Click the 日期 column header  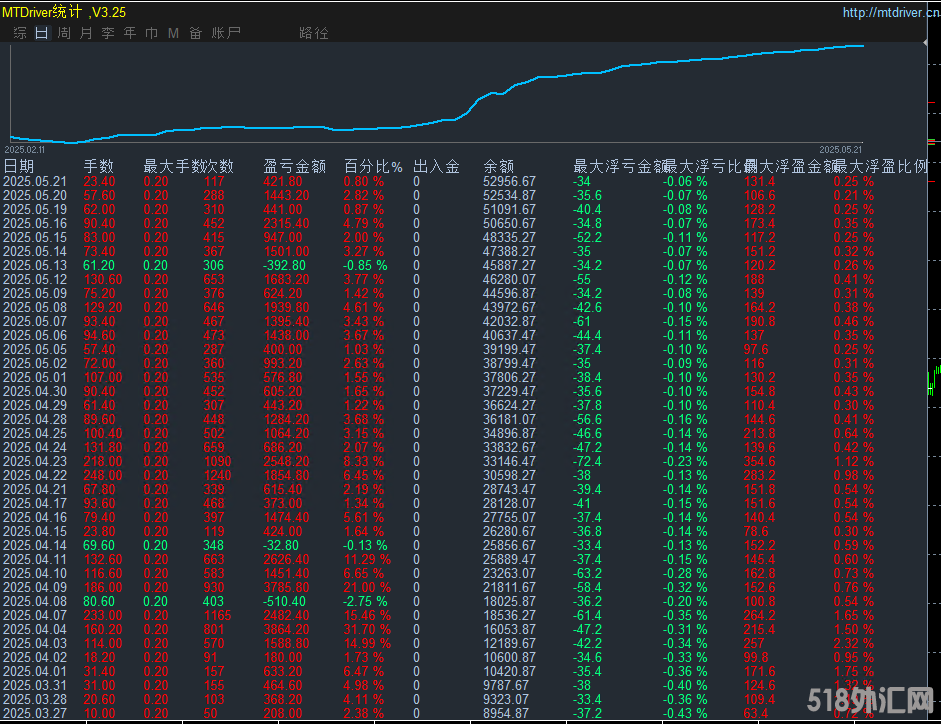19,166
